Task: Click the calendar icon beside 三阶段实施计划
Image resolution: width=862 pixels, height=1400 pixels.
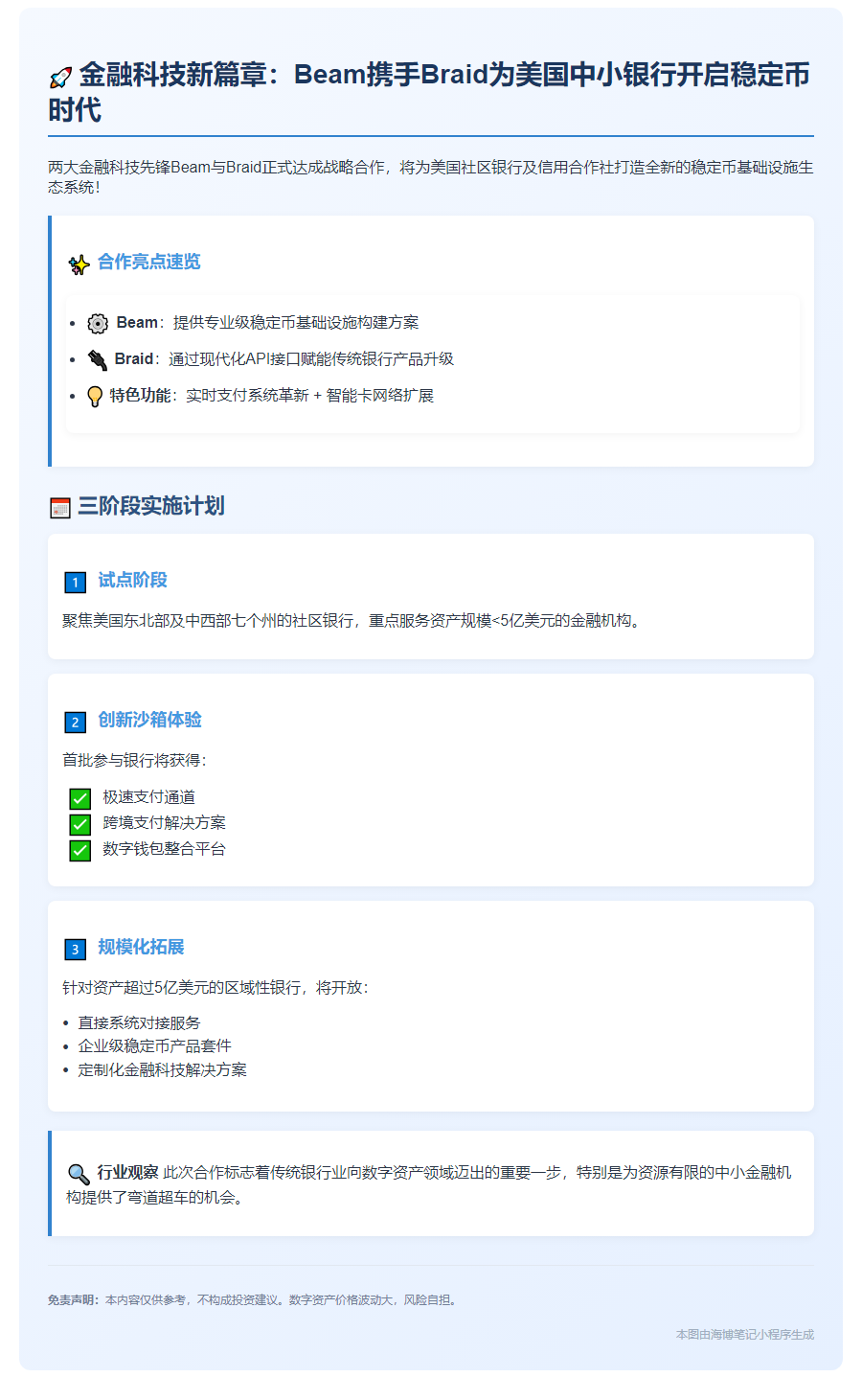Action: 60,508
